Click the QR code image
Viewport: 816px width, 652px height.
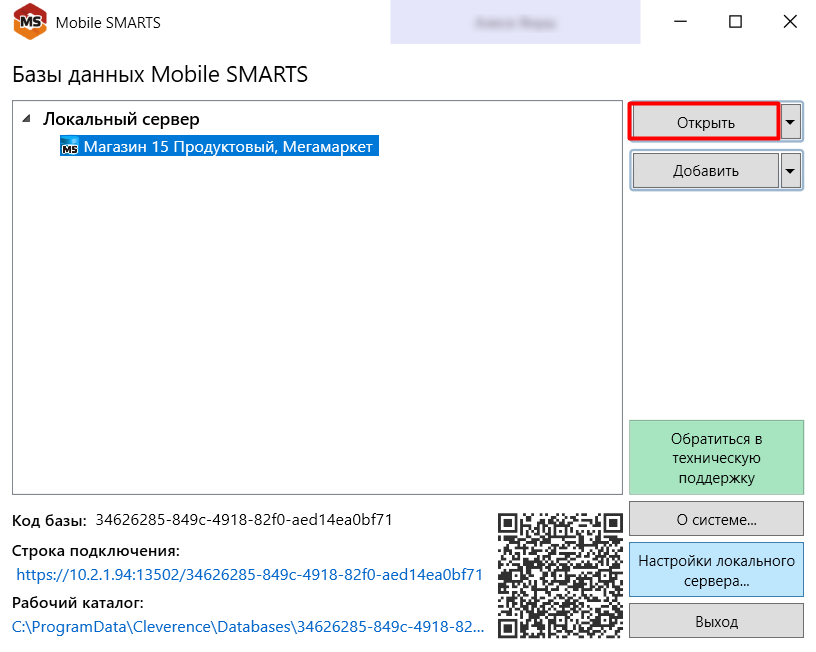point(561,574)
